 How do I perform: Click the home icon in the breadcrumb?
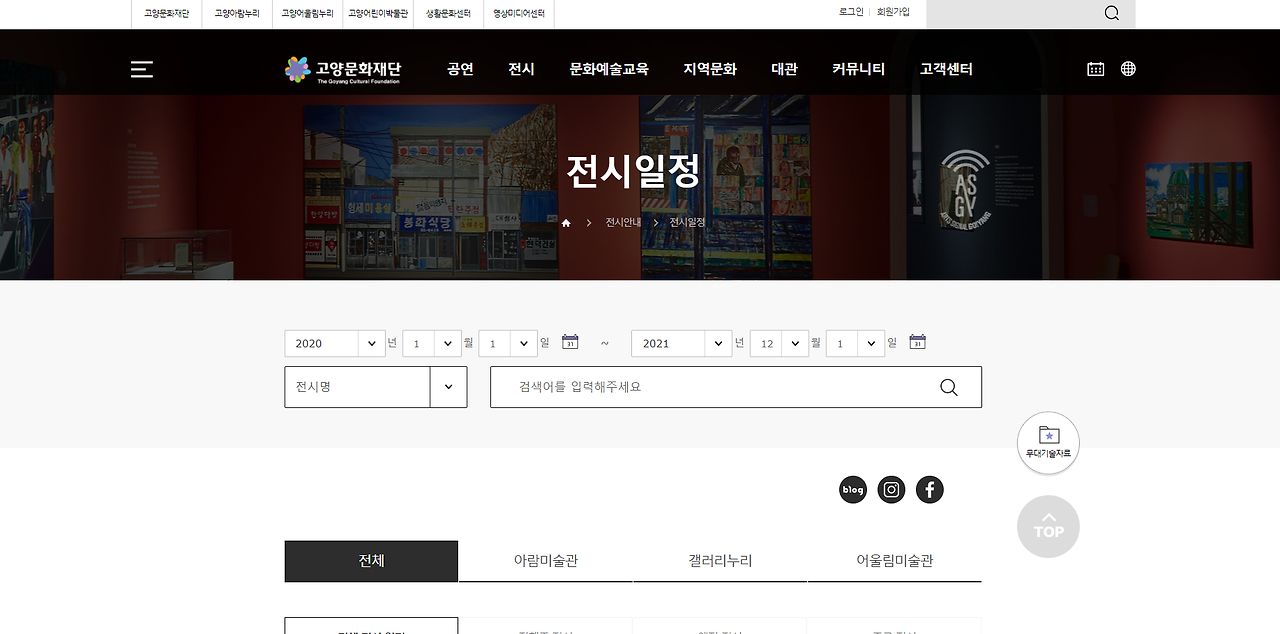point(565,222)
